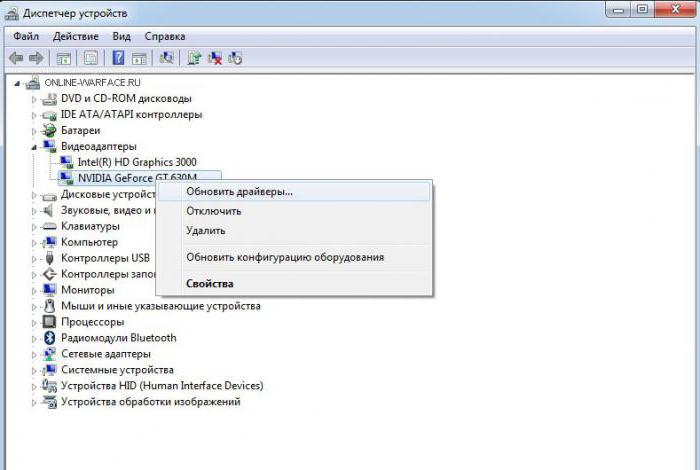Open Help with the blue question-mark icon

(x=118, y=58)
